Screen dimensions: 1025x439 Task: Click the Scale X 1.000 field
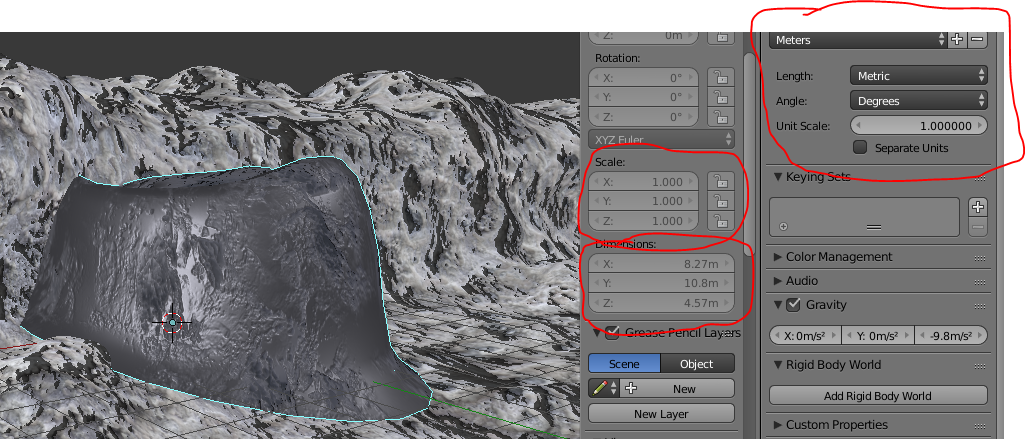pyautogui.click(x=644, y=182)
